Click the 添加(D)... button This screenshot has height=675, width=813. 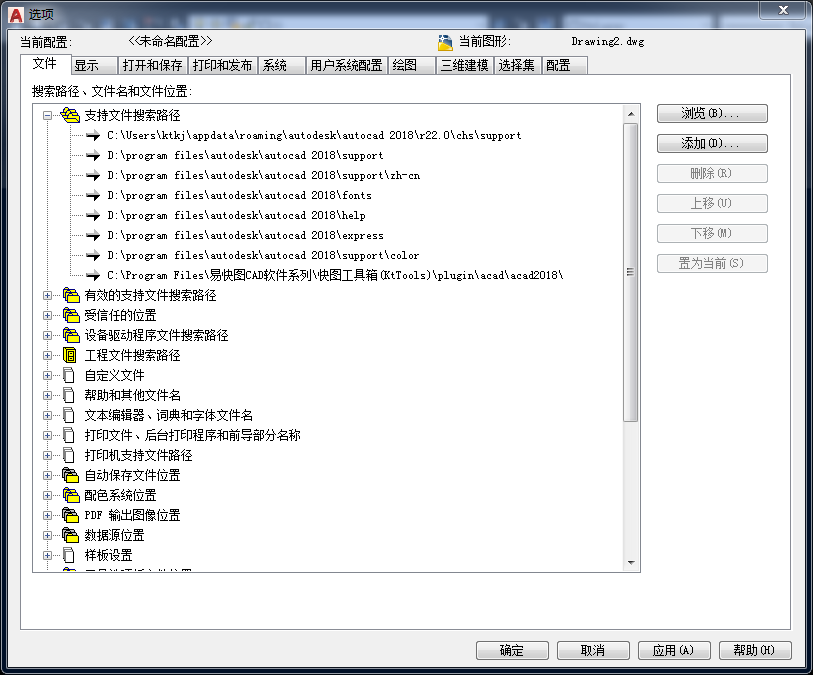(x=712, y=144)
